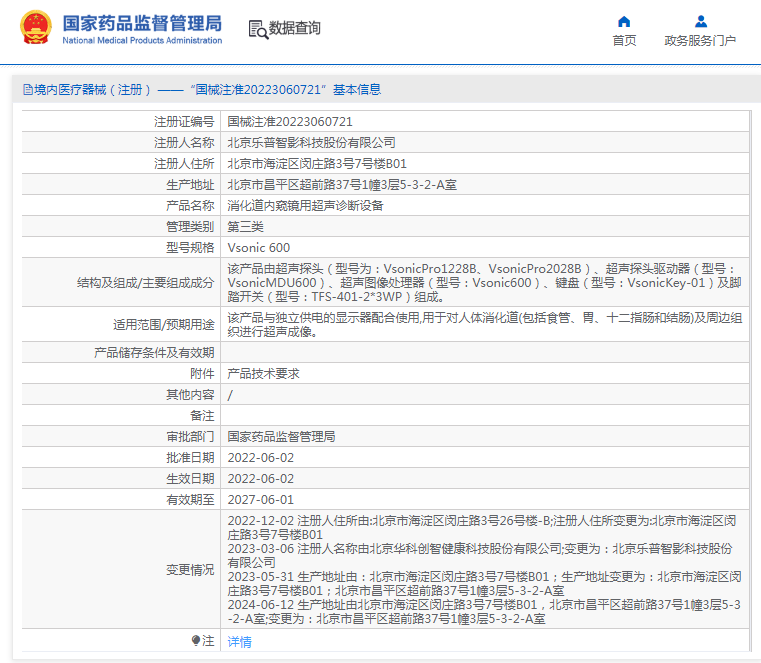The image size is (761, 663).
Task: Click the document icon before 境内医疗器械
Action: click(x=28, y=90)
